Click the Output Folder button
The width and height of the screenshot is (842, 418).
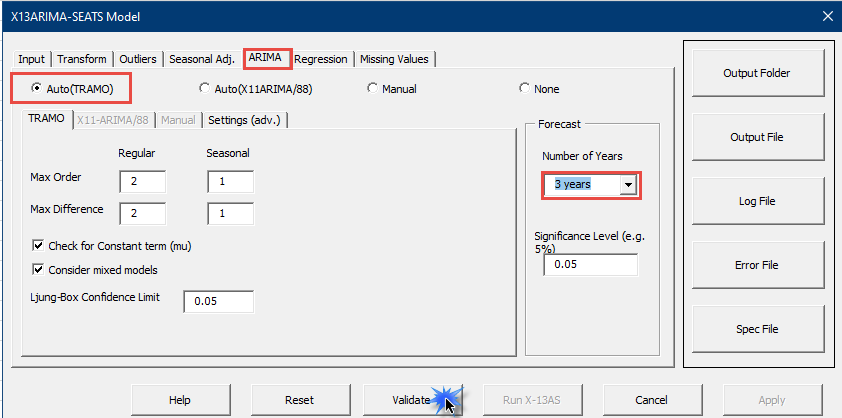click(756, 73)
